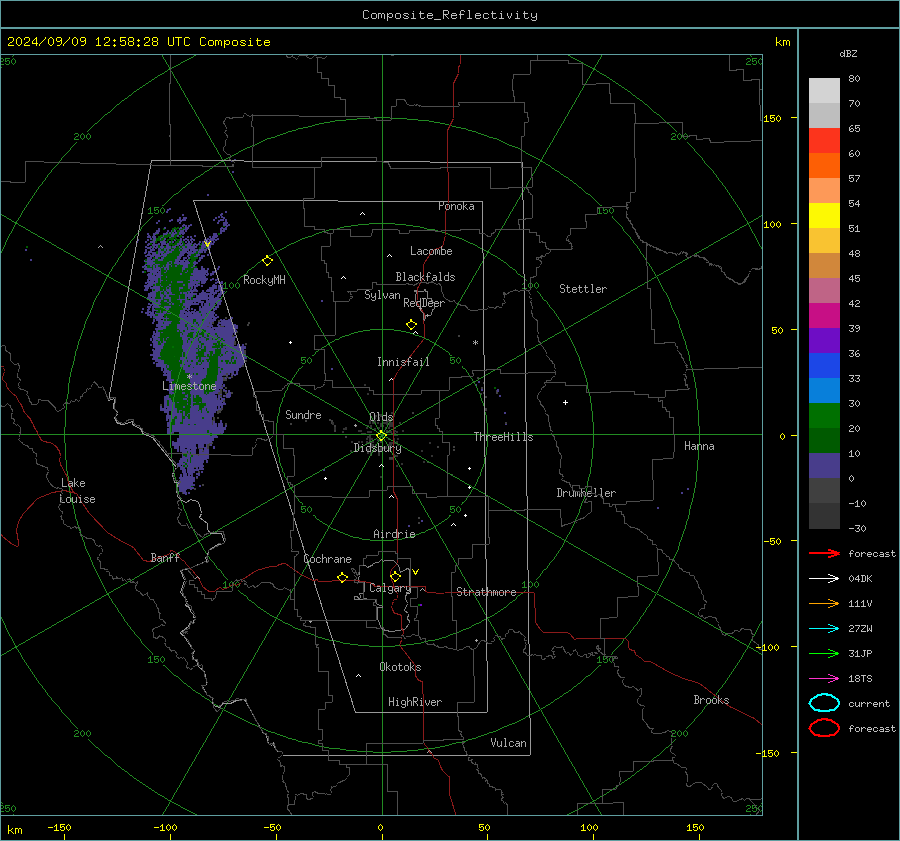The image size is (900, 841).
Task: Click yellow diamond marker below RedDeer
Action: 411,325
